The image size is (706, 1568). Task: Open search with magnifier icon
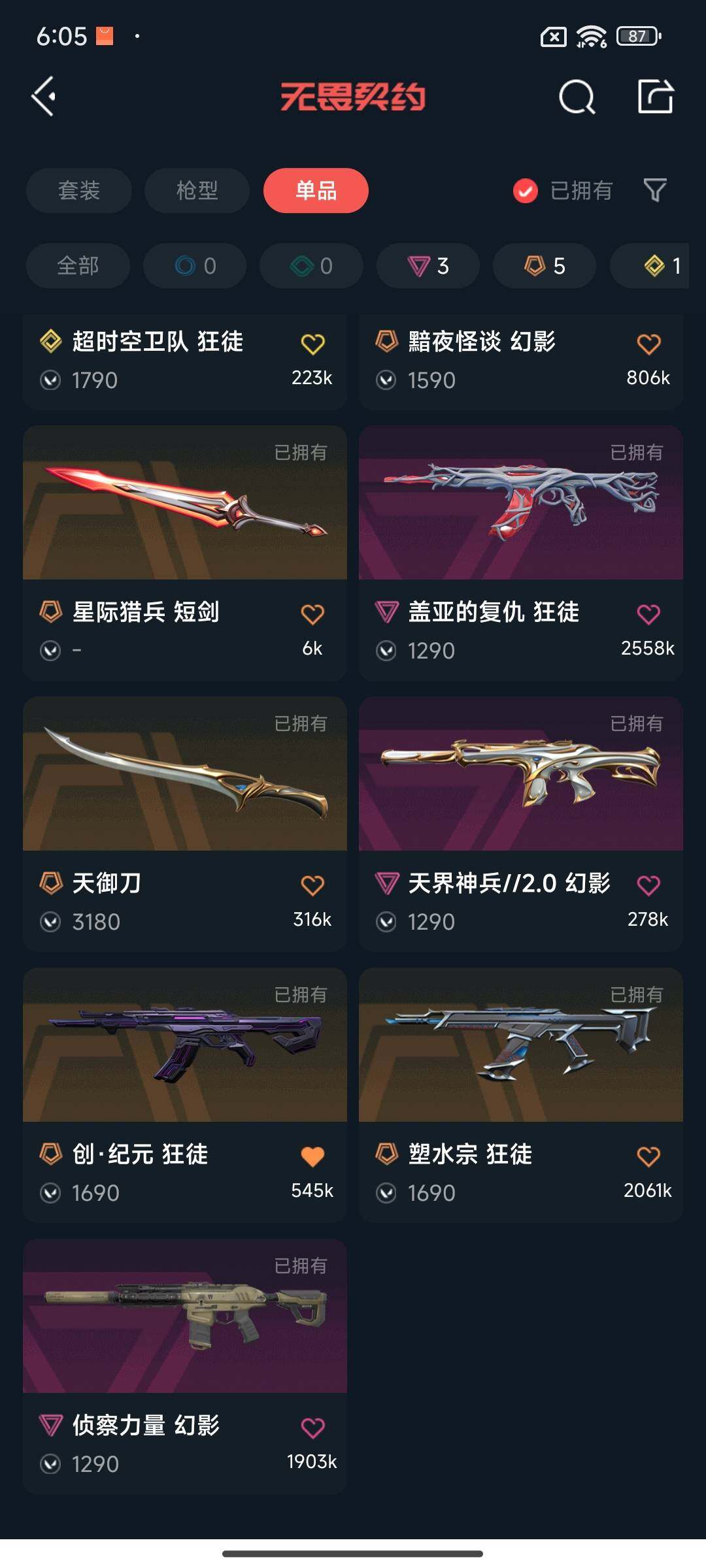tap(577, 97)
